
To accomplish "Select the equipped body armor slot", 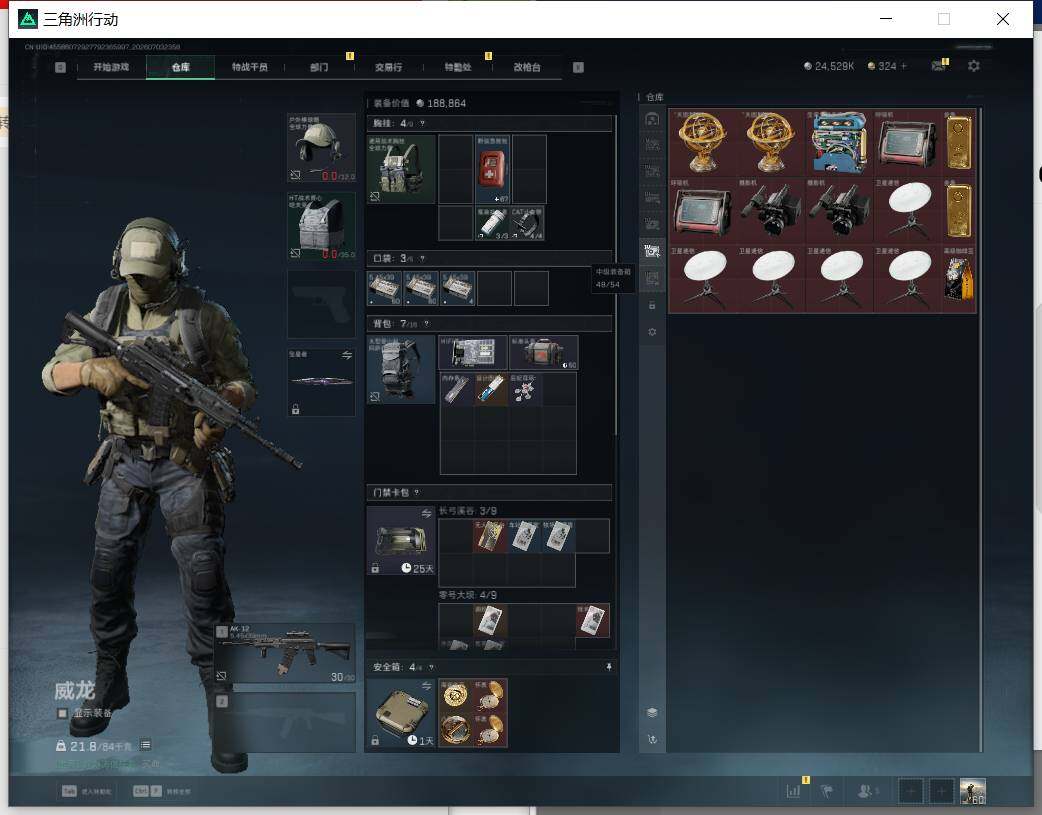I will tap(321, 226).
